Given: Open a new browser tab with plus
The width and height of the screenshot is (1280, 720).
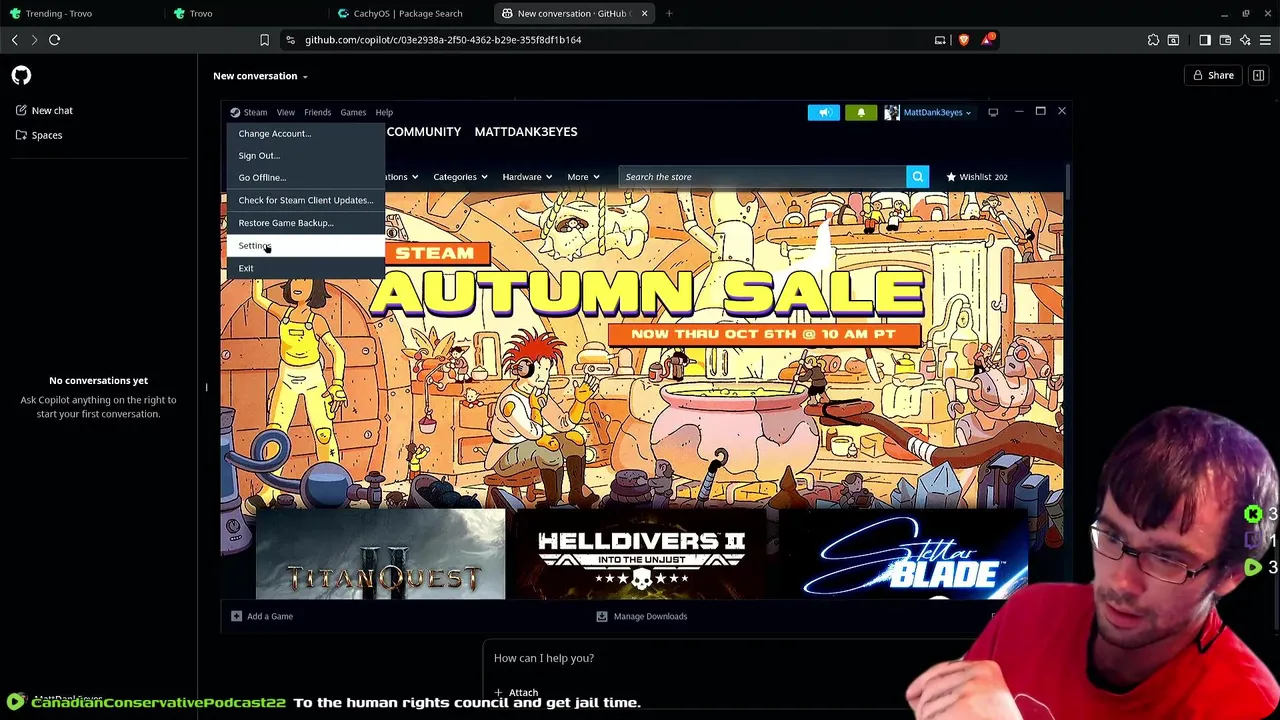Looking at the screenshot, I should (x=669, y=13).
